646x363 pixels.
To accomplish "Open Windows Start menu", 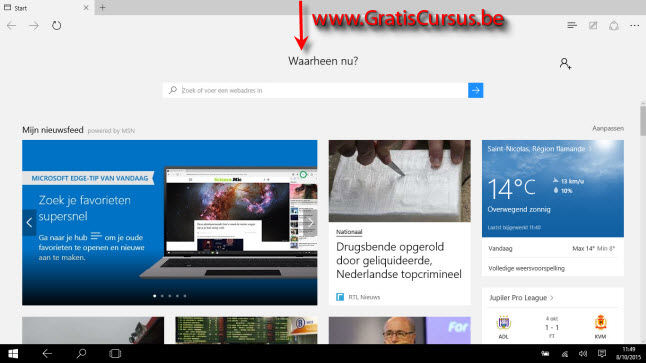I will tap(13, 354).
